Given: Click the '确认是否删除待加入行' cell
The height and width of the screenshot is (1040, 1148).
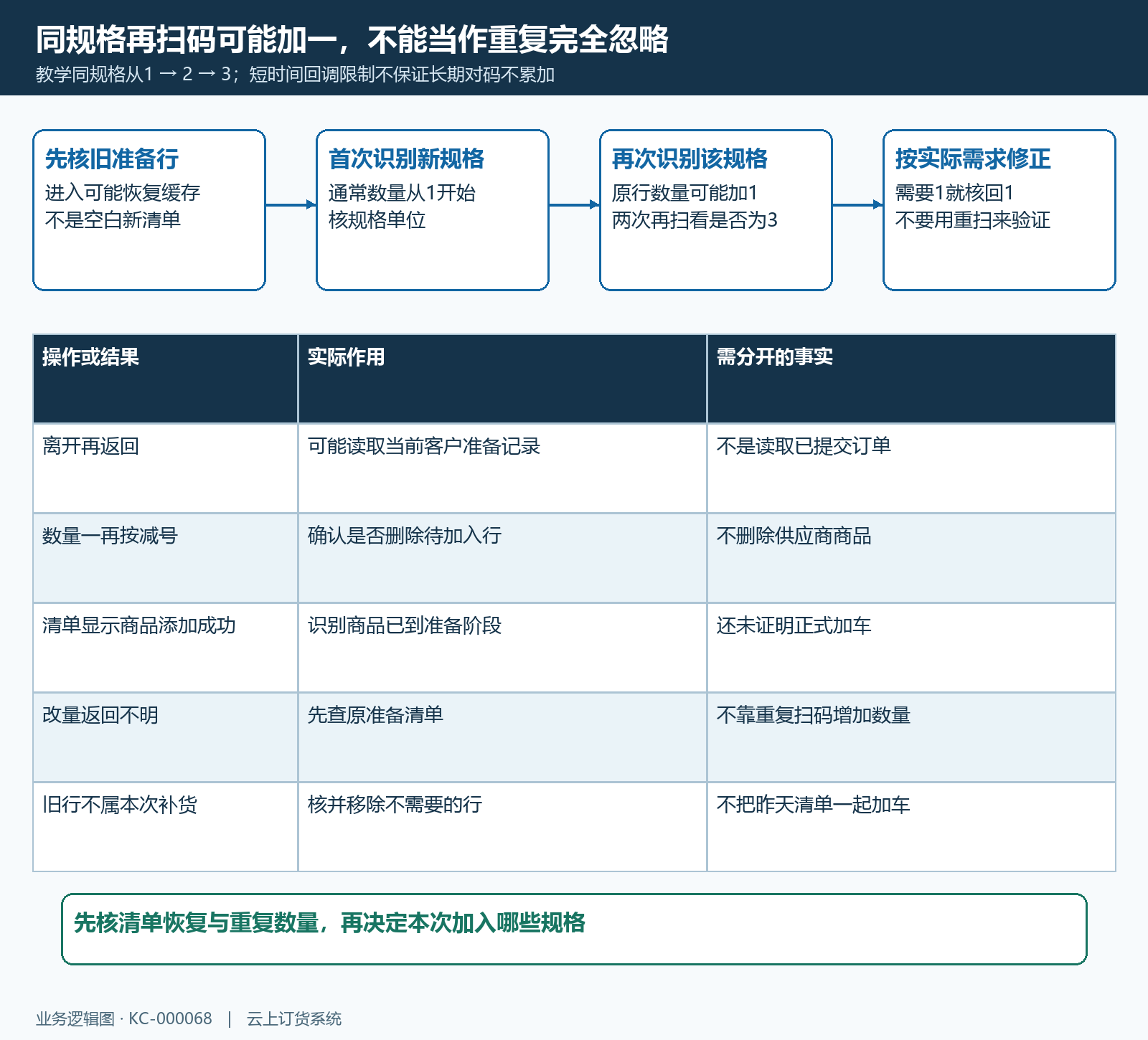Looking at the screenshot, I should click(x=502, y=558).
